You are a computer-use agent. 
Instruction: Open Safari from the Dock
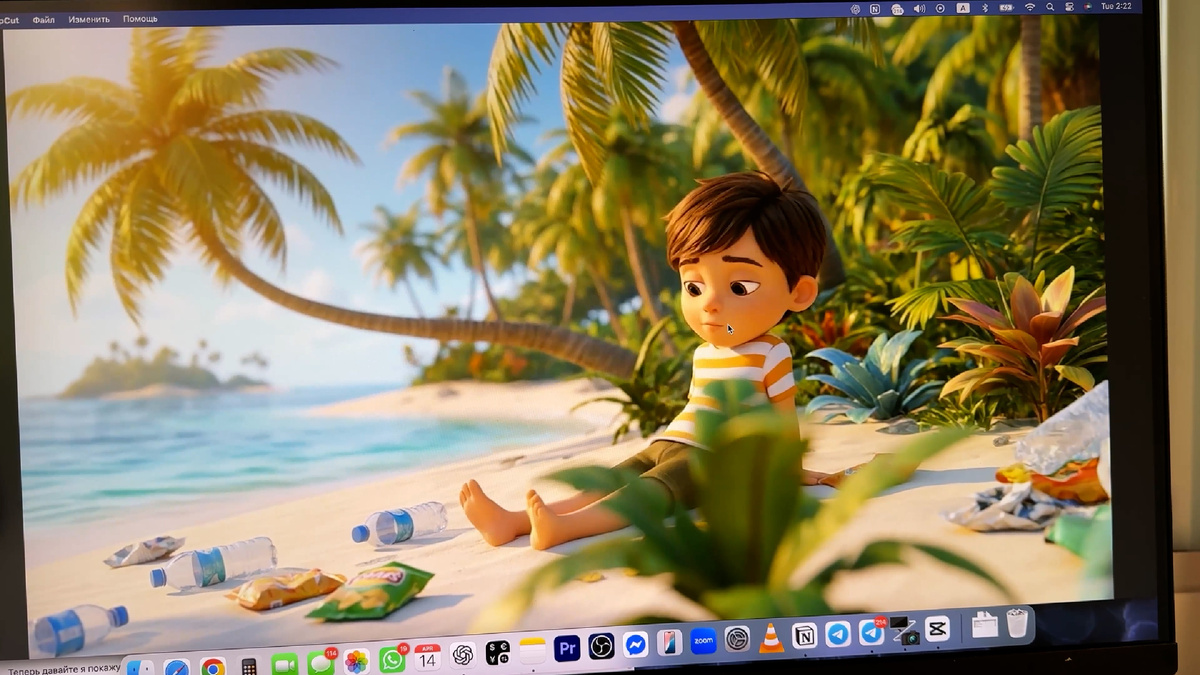pos(177,667)
